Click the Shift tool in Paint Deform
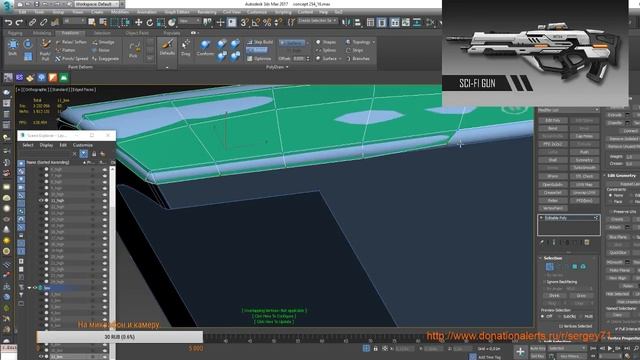Image resolution: width=640 pixels, height=360 pixels. (13, 47)
